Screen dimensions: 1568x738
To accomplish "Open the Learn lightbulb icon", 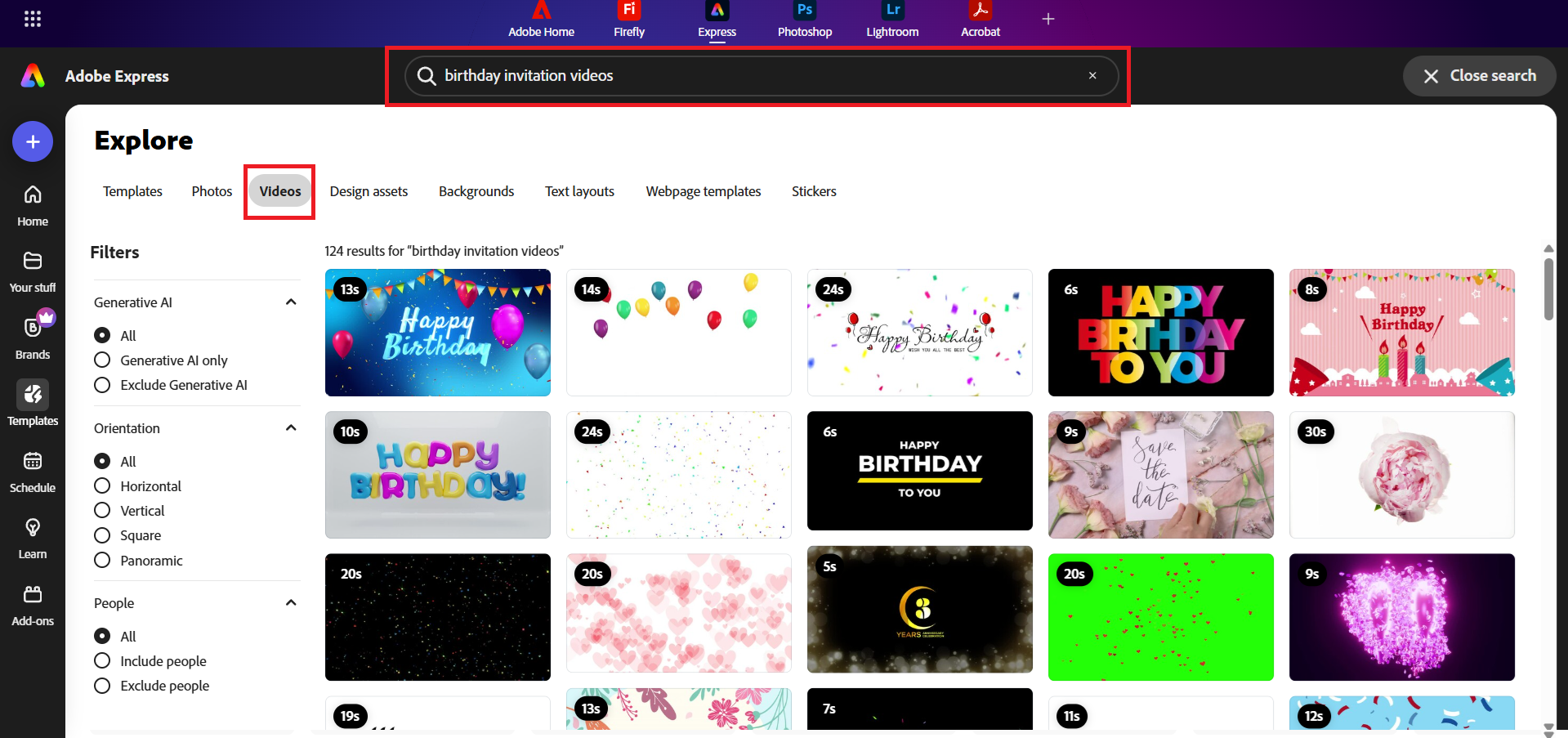I will (33, 537).
